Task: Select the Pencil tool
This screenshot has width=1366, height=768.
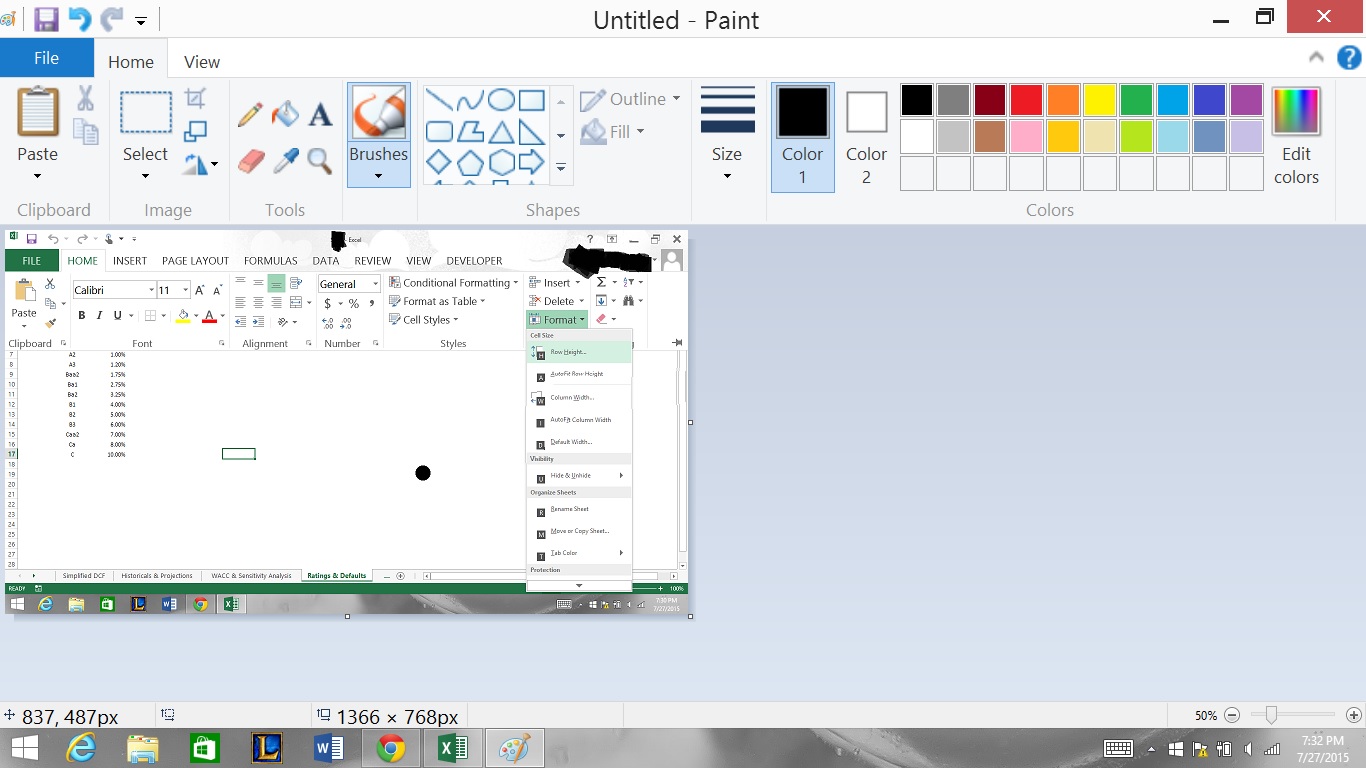Action: [x=250, y=114]
